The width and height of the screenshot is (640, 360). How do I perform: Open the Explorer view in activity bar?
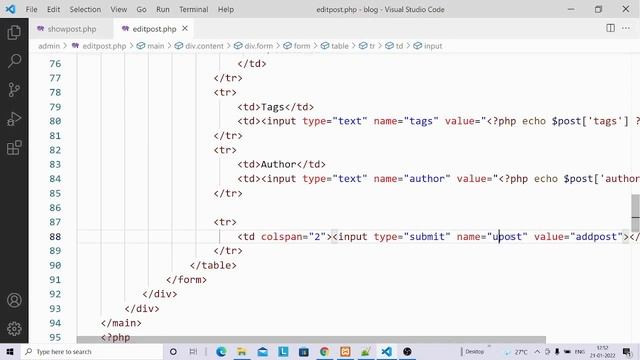tap(14, 32)
